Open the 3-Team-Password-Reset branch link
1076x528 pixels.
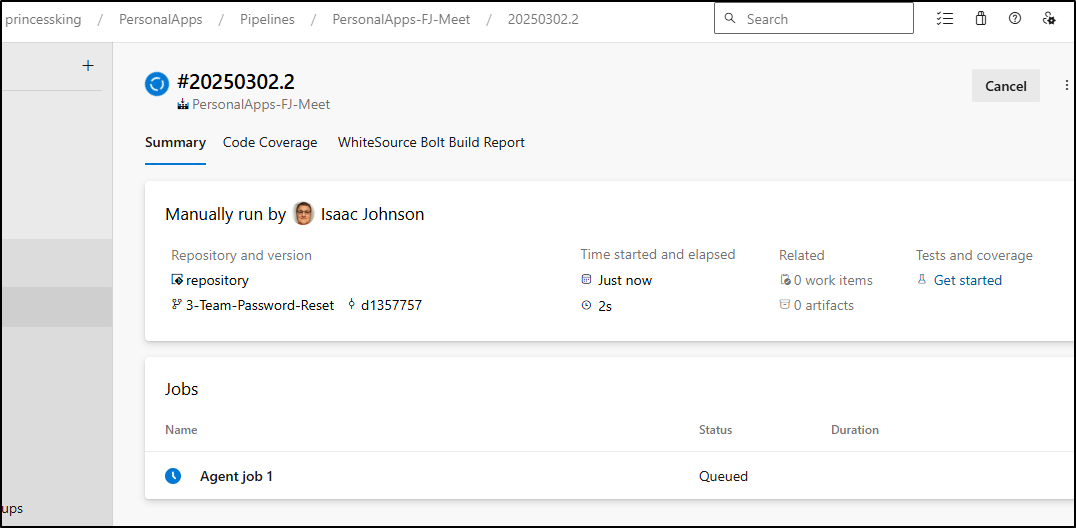[260, 306]
